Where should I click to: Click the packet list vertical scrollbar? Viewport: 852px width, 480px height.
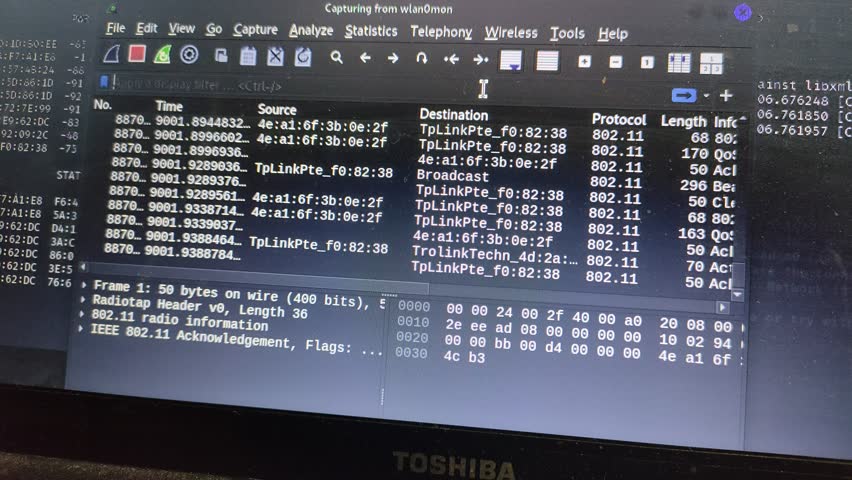click(x=739, y=200)
